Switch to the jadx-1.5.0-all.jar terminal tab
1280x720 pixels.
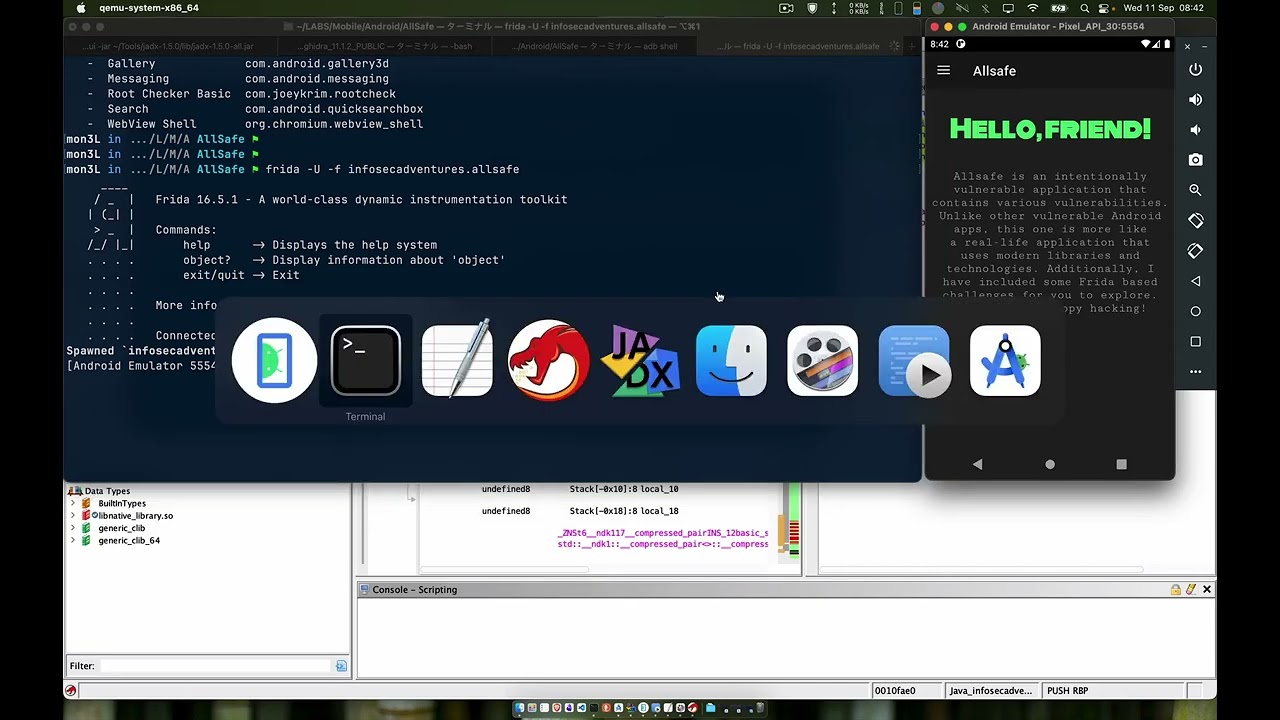pyautogui.click(x=169, y=46)
